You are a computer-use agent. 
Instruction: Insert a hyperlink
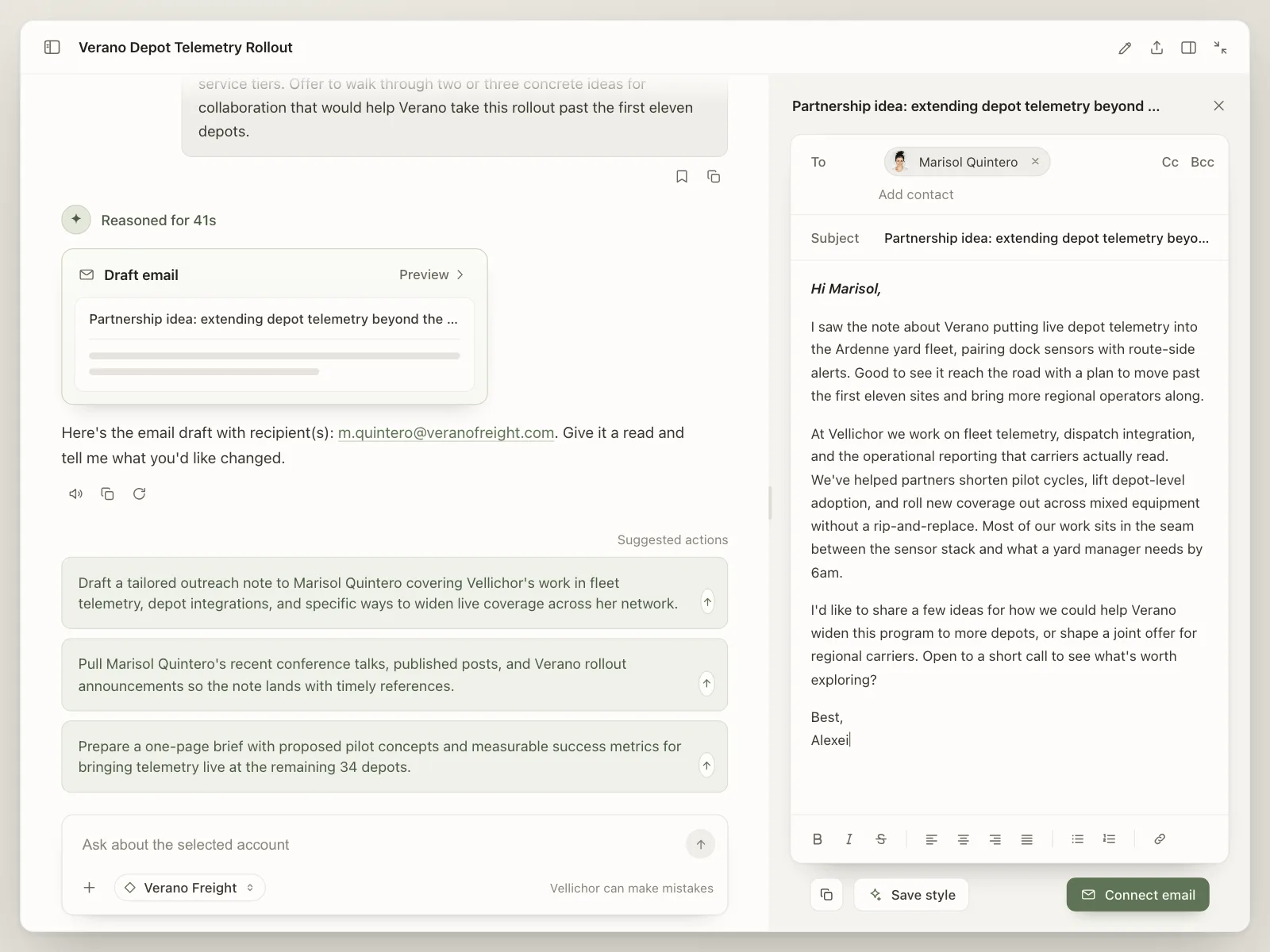coord(1160,839)
